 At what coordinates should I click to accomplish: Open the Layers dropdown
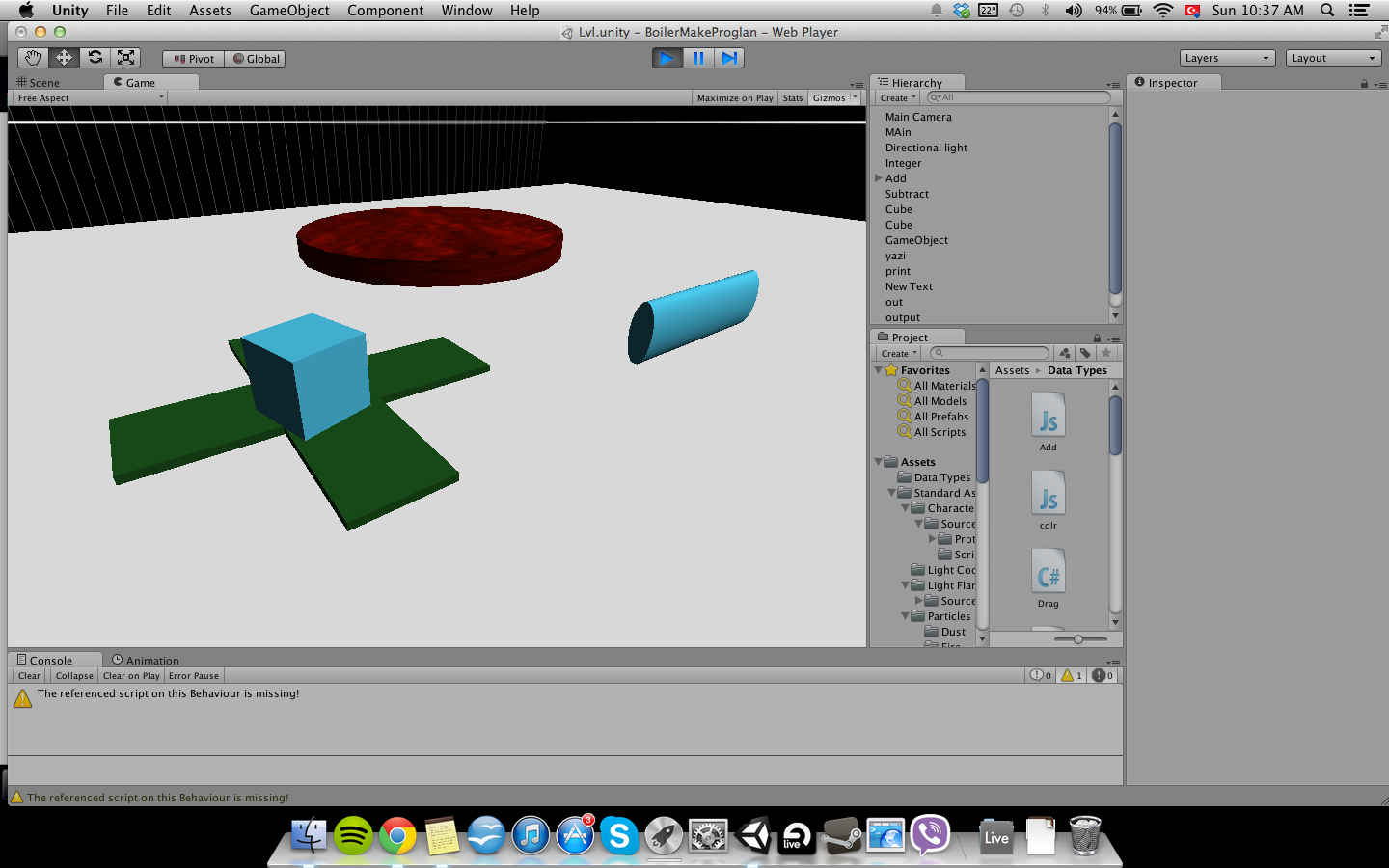[x=1227, y=58]
